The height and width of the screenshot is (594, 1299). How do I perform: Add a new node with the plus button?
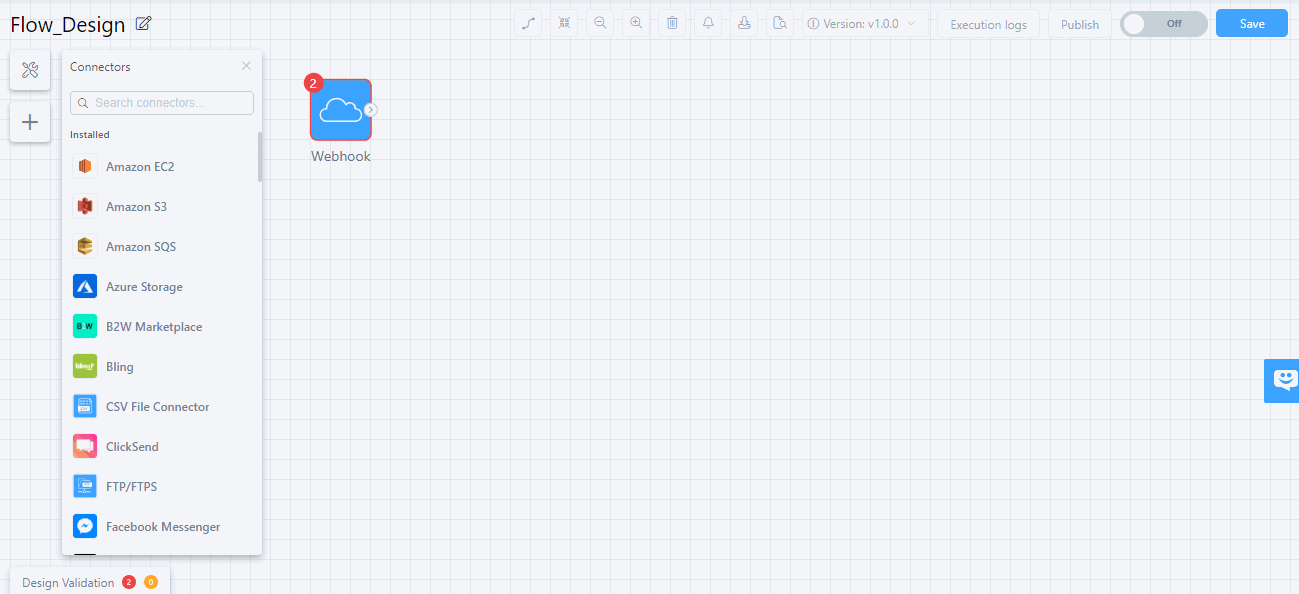29,121
